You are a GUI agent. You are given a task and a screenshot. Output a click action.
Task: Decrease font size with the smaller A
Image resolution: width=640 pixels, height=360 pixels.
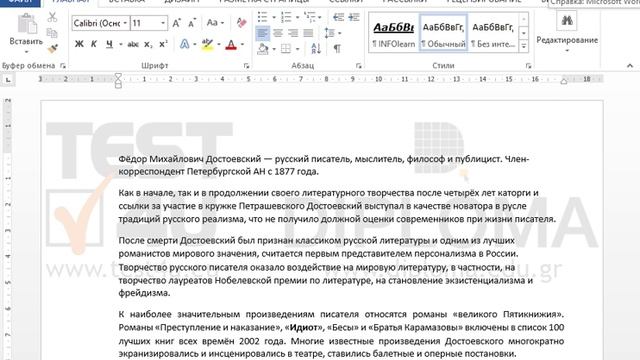pyautogui.click(x=192, y=23)
